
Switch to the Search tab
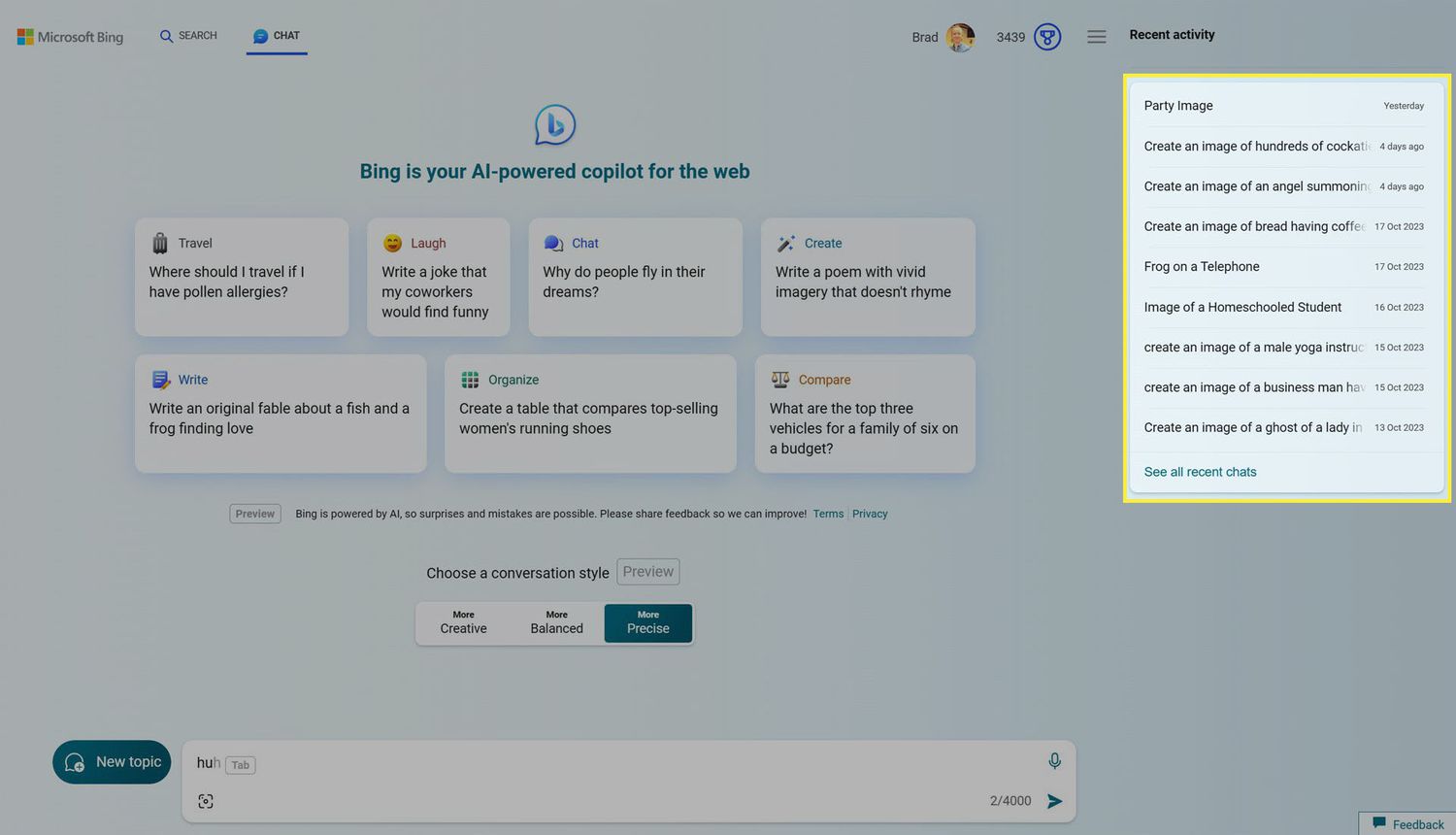(x=188, y=36)
